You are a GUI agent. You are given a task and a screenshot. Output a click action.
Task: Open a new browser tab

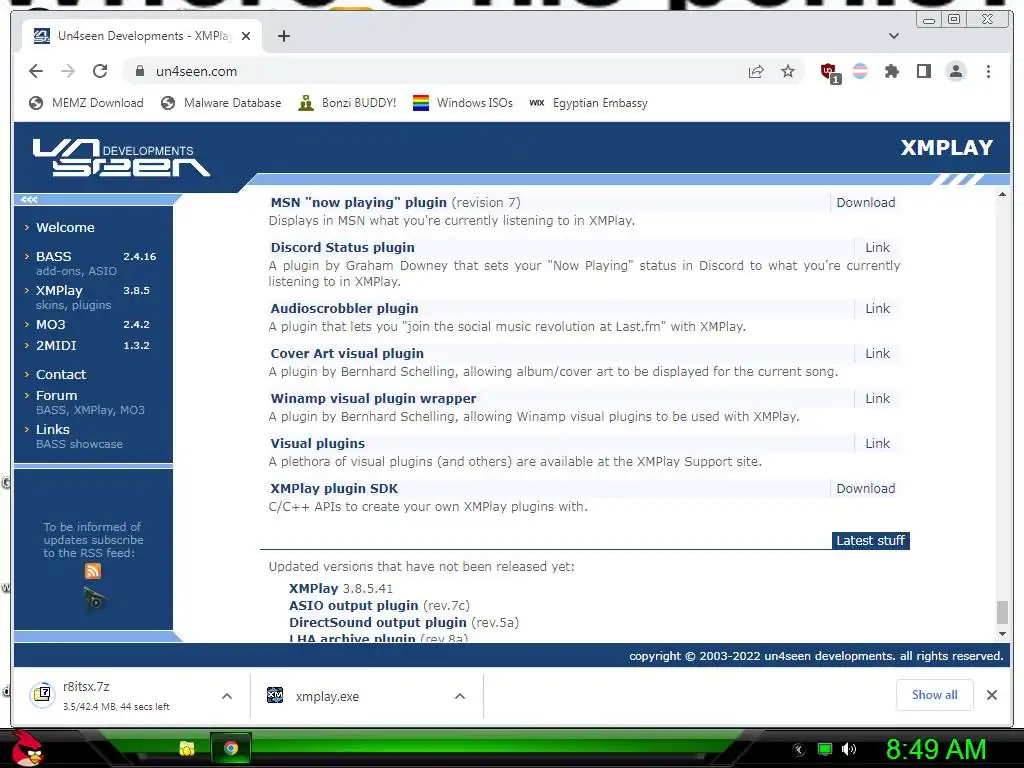(283, 36)
